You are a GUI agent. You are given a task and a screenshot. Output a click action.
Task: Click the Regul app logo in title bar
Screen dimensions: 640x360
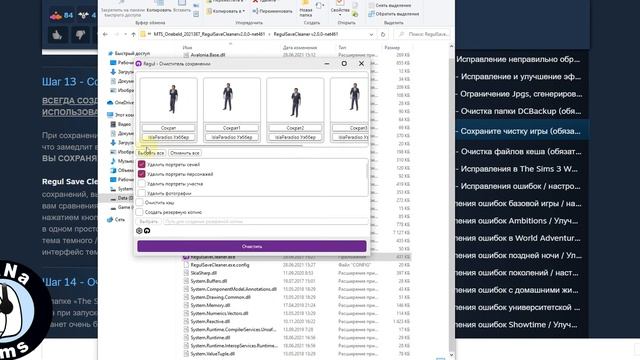pos(139,64)
